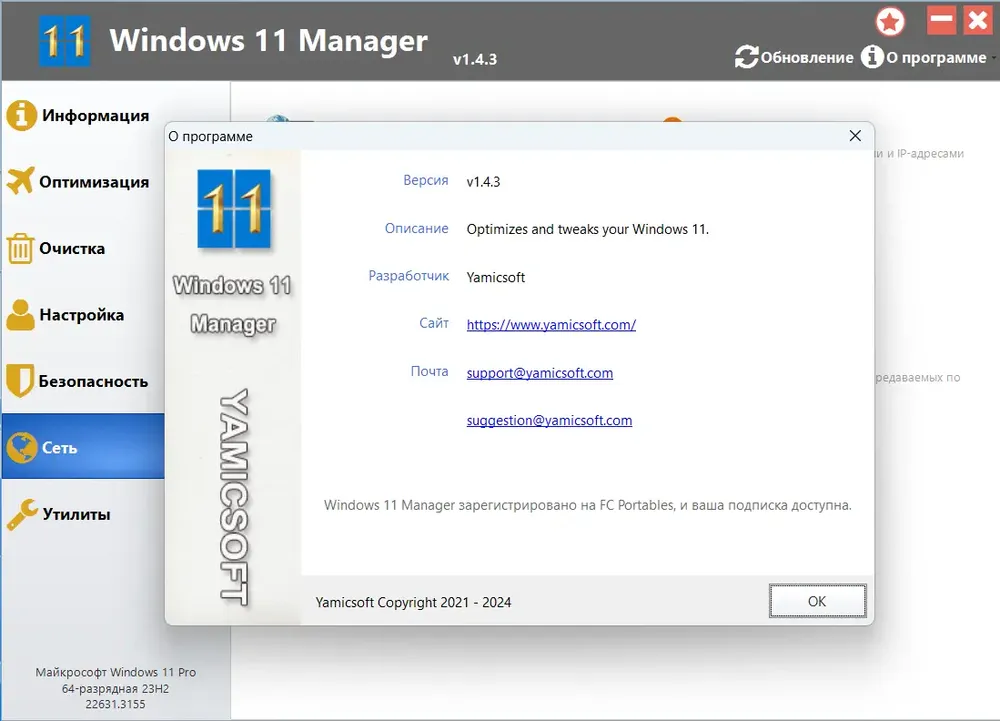
Task: Open the Информация section
Action: point(96,115)
